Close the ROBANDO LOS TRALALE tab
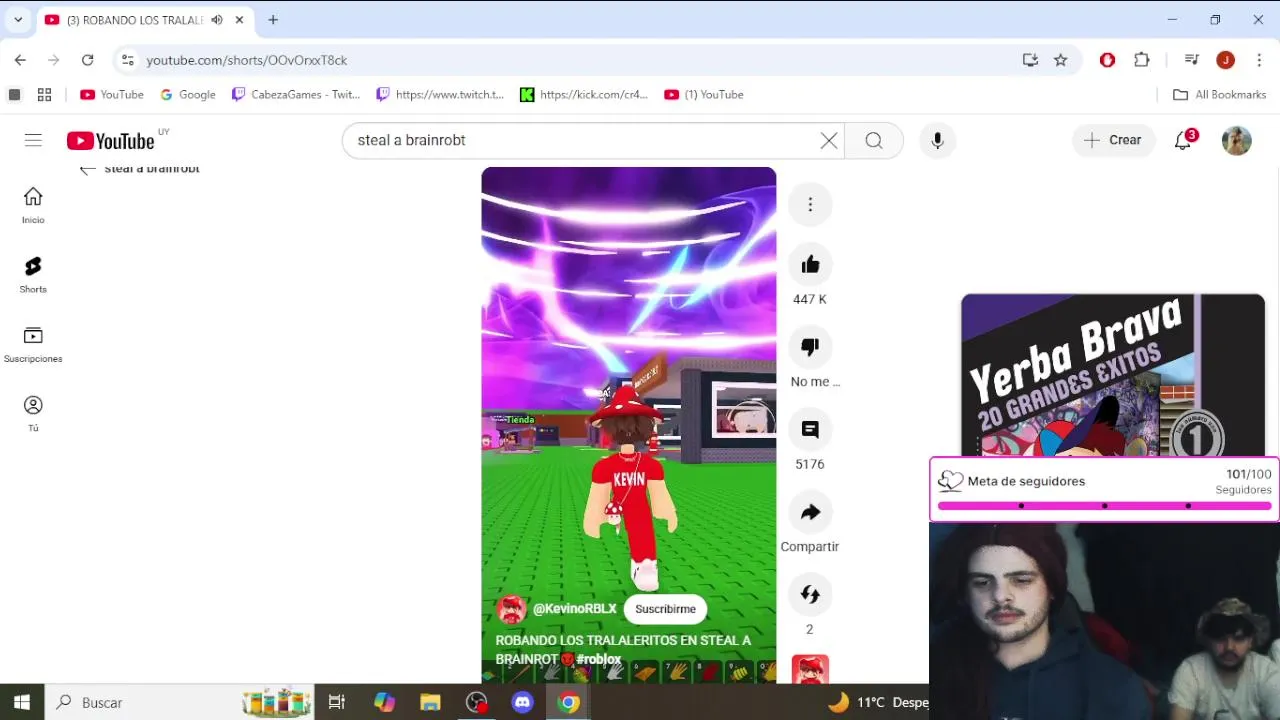 click(x=241, y=19)
